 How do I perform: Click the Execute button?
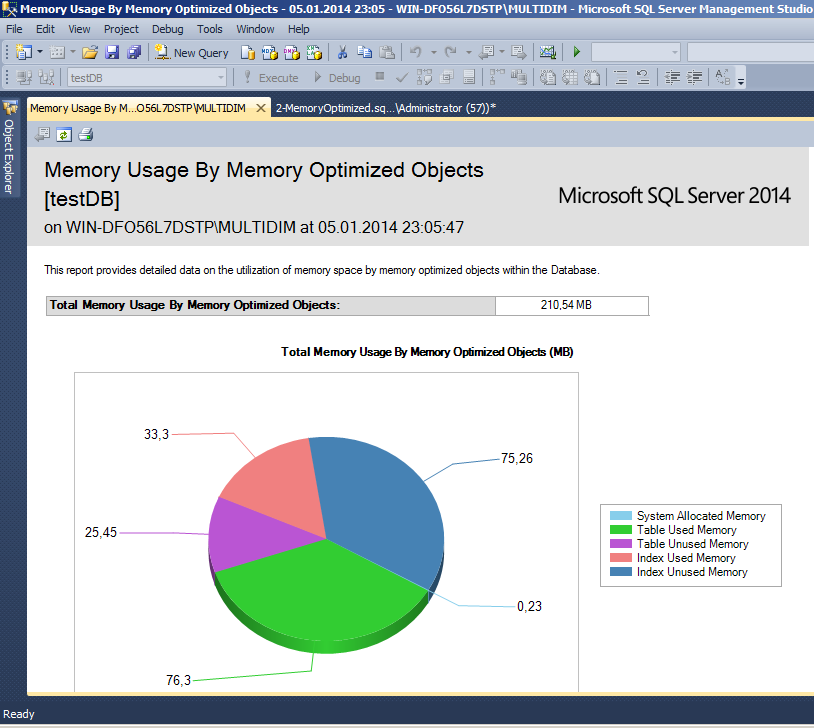pos(270,77)
